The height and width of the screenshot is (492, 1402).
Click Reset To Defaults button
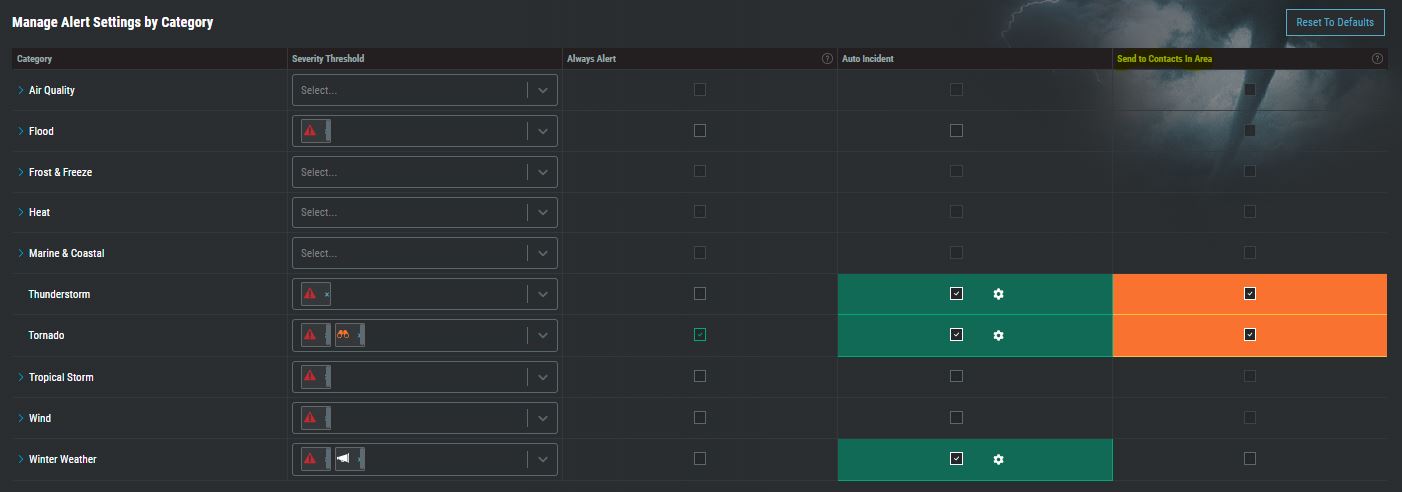(x=1335, y=22)
